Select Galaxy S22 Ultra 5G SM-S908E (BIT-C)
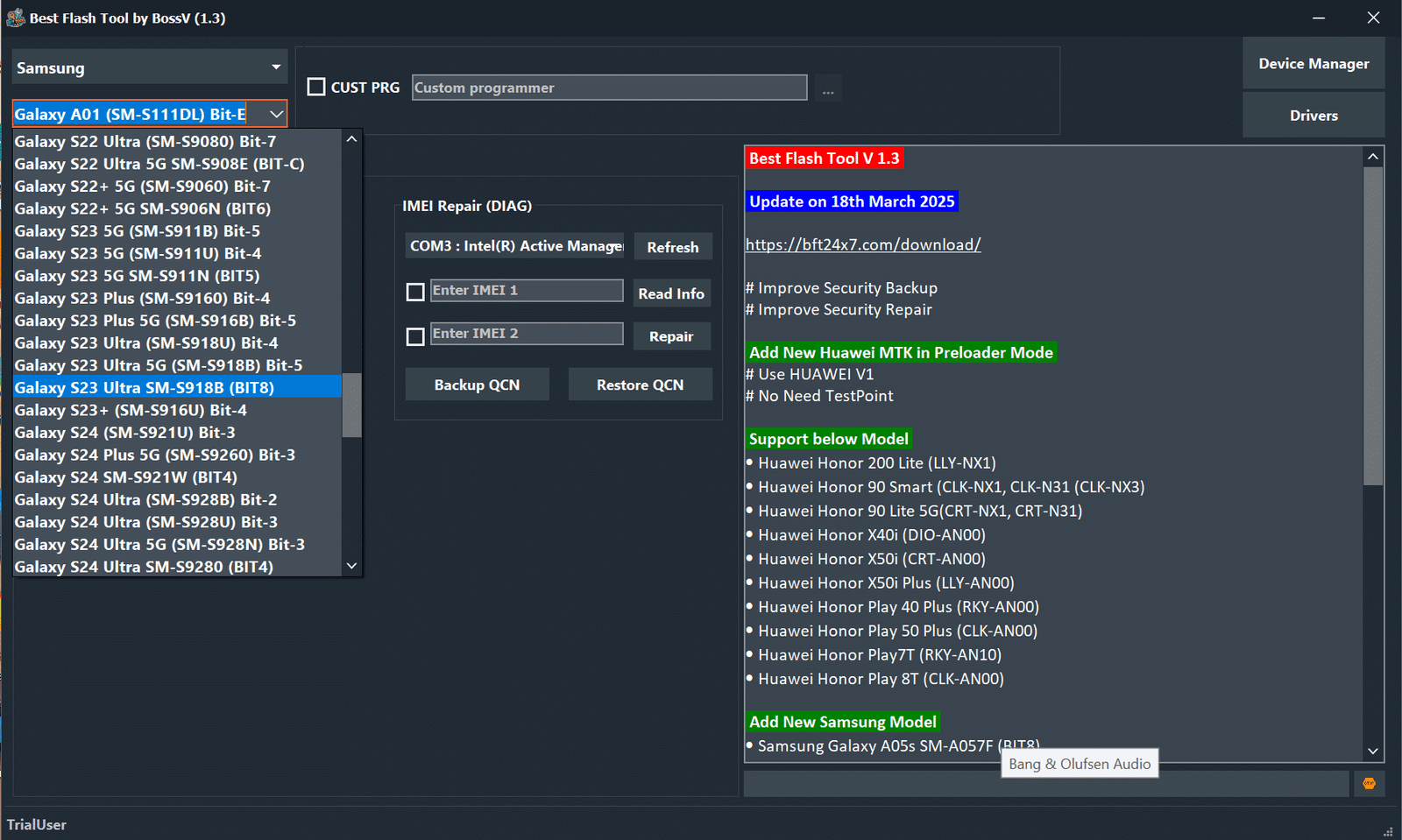Image resolution: width=1402 pixels, height=840 pixels. (177, 164)
